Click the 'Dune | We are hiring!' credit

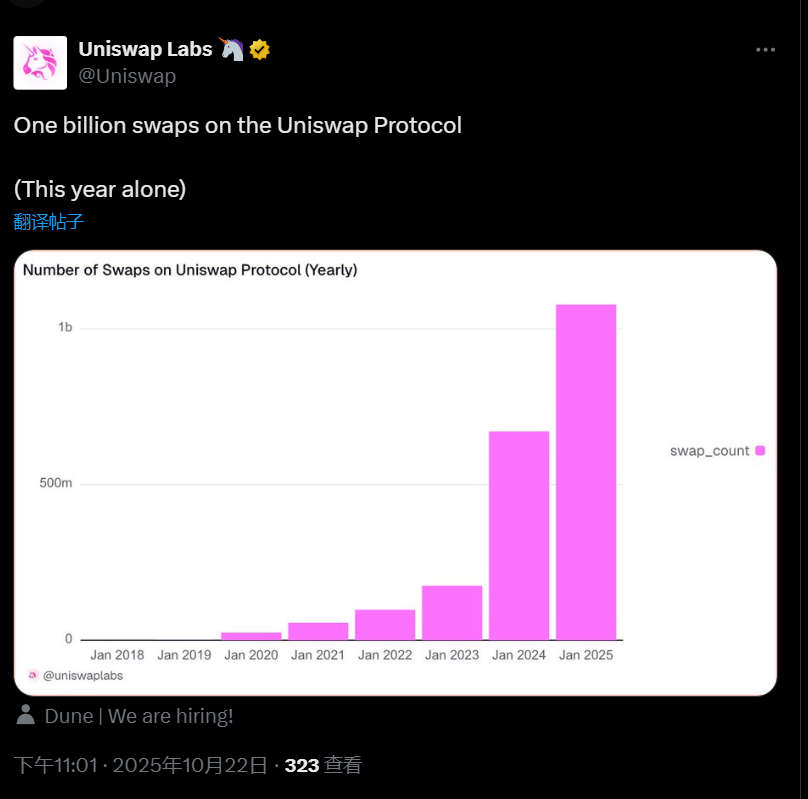click(x=139, y=716)
